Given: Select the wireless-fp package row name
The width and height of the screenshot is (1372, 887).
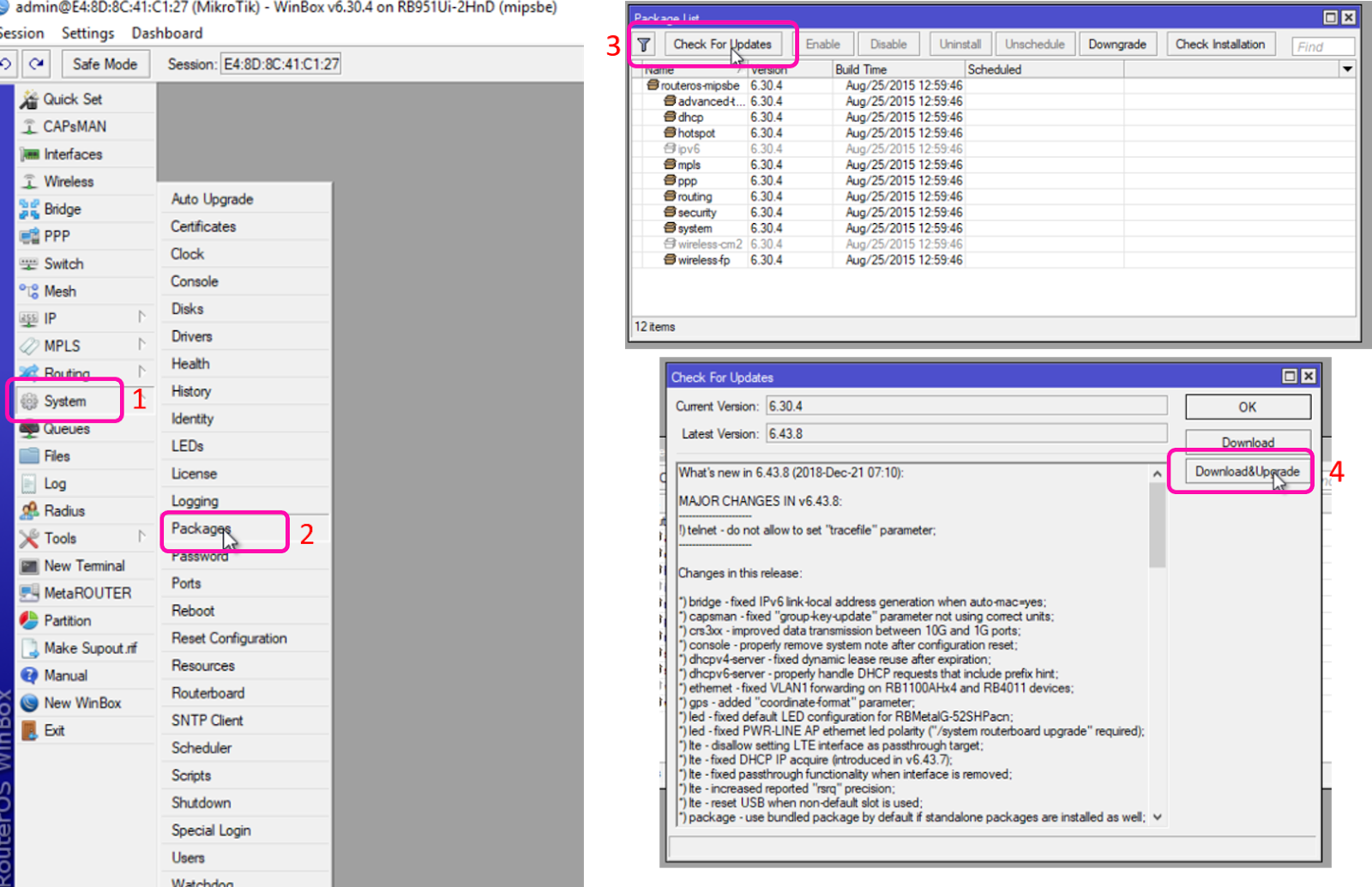Looking at the screenshot, I should click(704, 260).
